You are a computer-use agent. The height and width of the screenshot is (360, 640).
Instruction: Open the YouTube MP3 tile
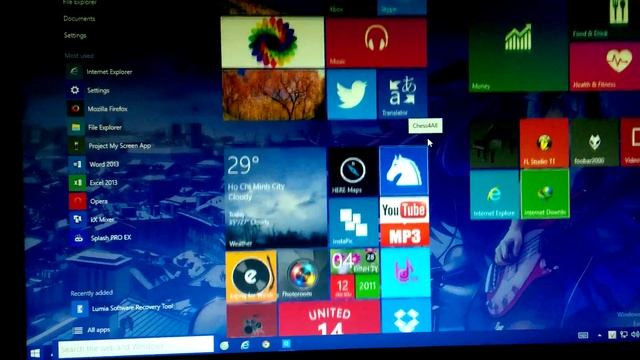coord(404,222)
